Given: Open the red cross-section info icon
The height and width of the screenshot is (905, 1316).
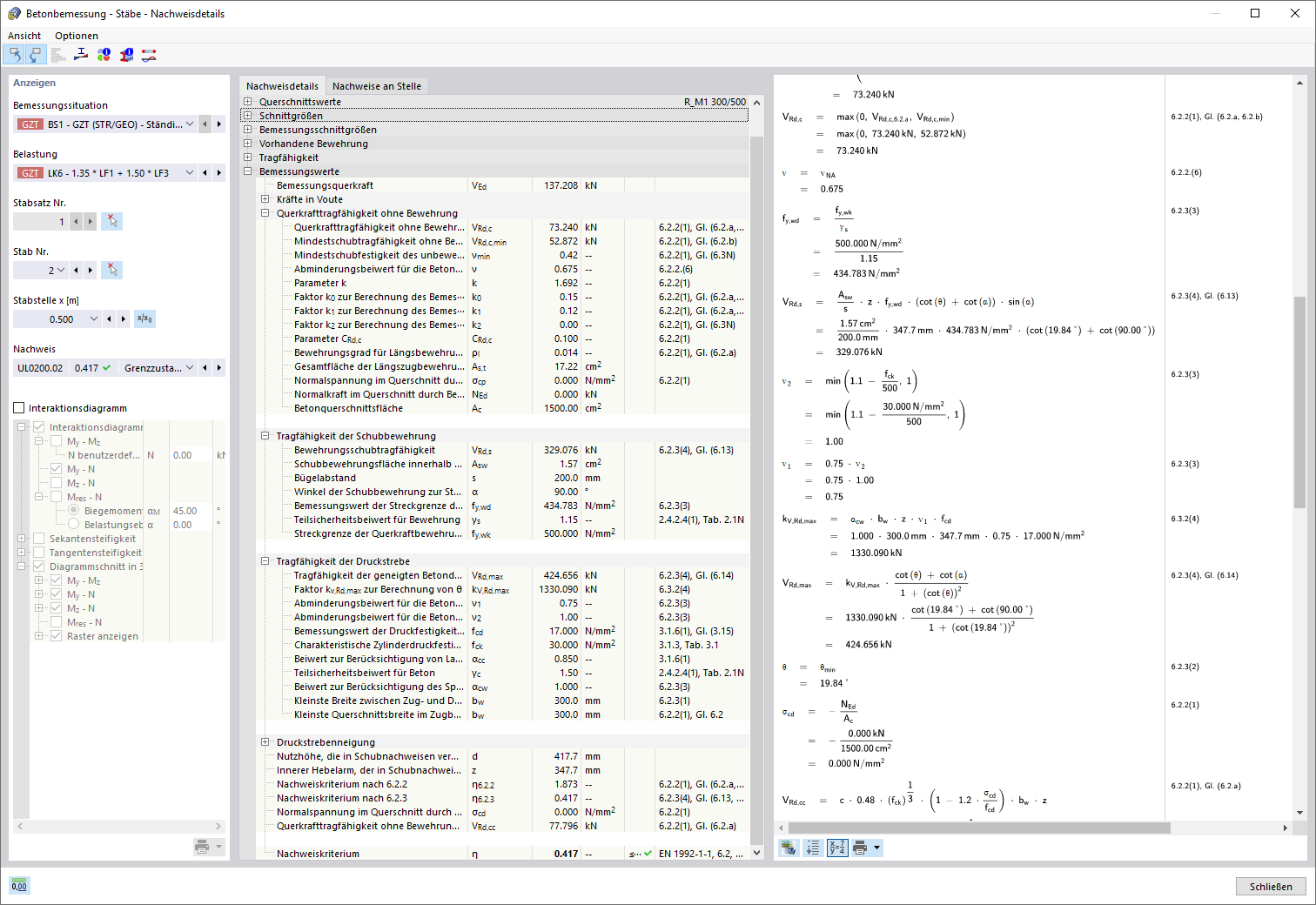Looking at the screenshot, I should 126,55.
